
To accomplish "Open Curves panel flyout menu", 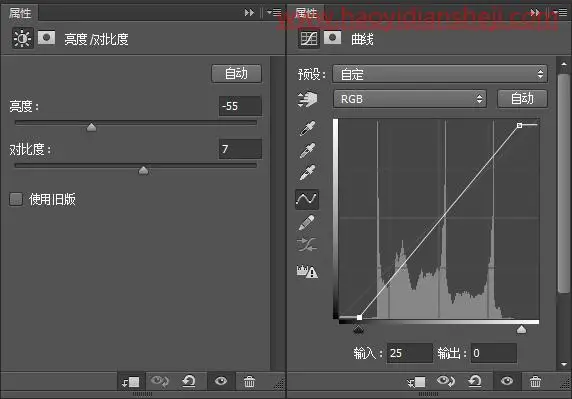I will pyautogui.click(x=560, y=13).
